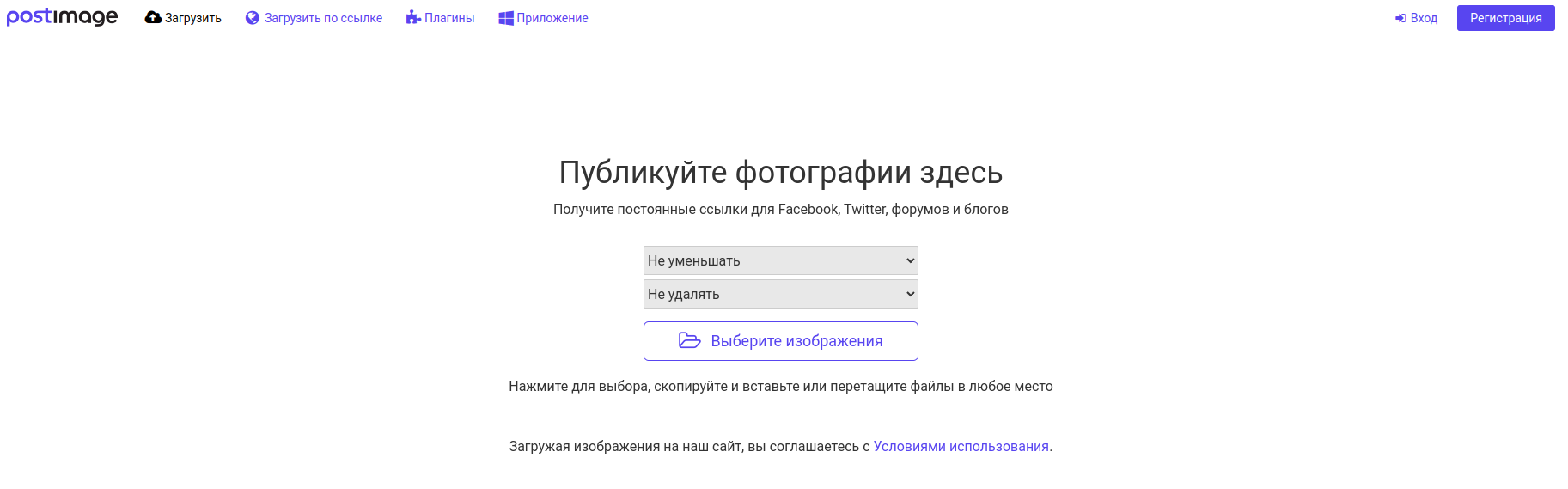Go to the Приложение page
The height and width of the screenshot is (489, 1568).
point(543,18)
